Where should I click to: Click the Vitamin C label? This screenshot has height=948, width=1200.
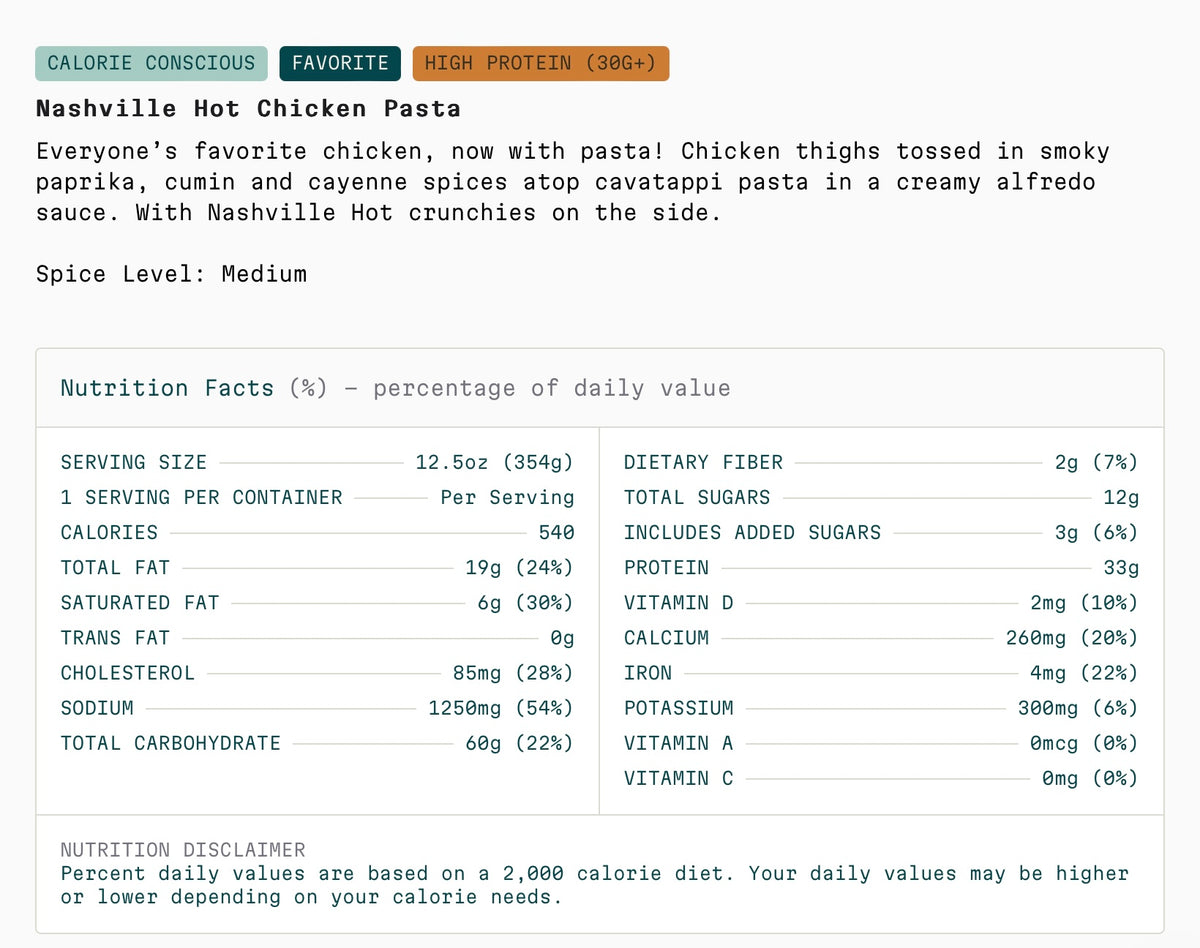coord(679,777)
